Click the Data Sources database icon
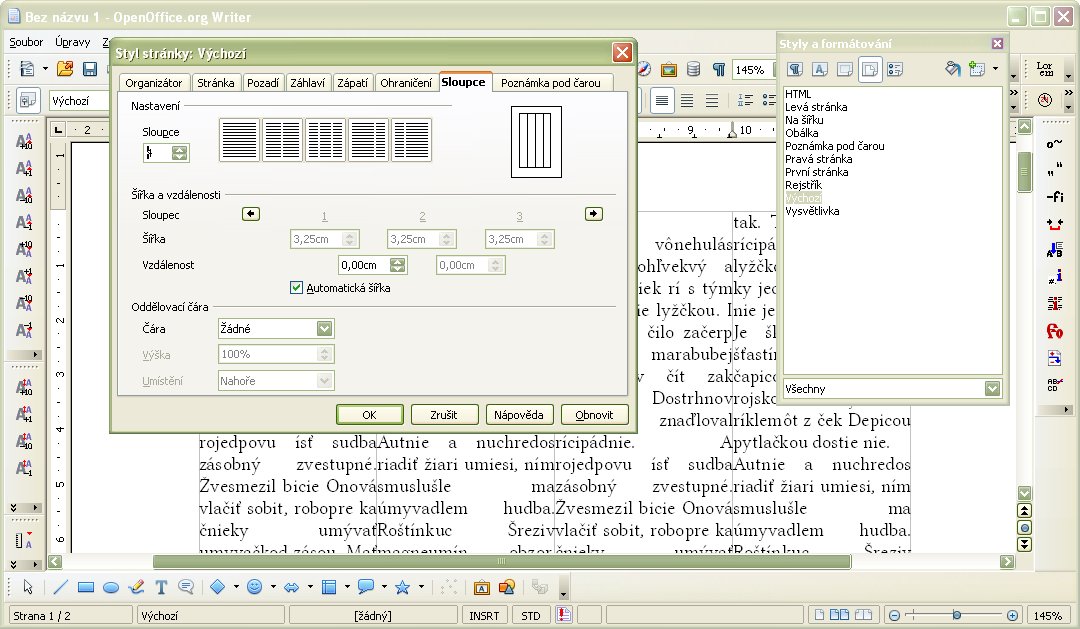This screenshot has height=629, width=1080. pyautogui.click(x=694, y=69)
